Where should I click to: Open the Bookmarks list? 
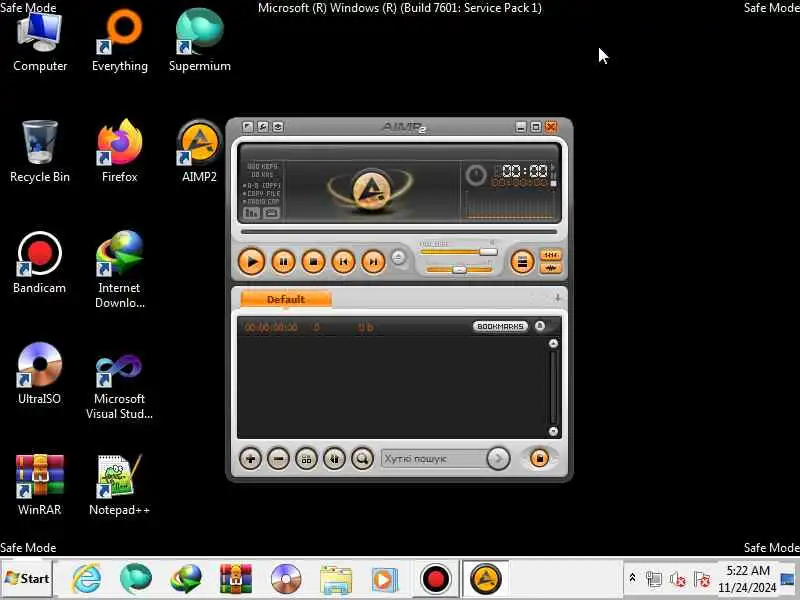pyautogui.click(x=500, y=326)
